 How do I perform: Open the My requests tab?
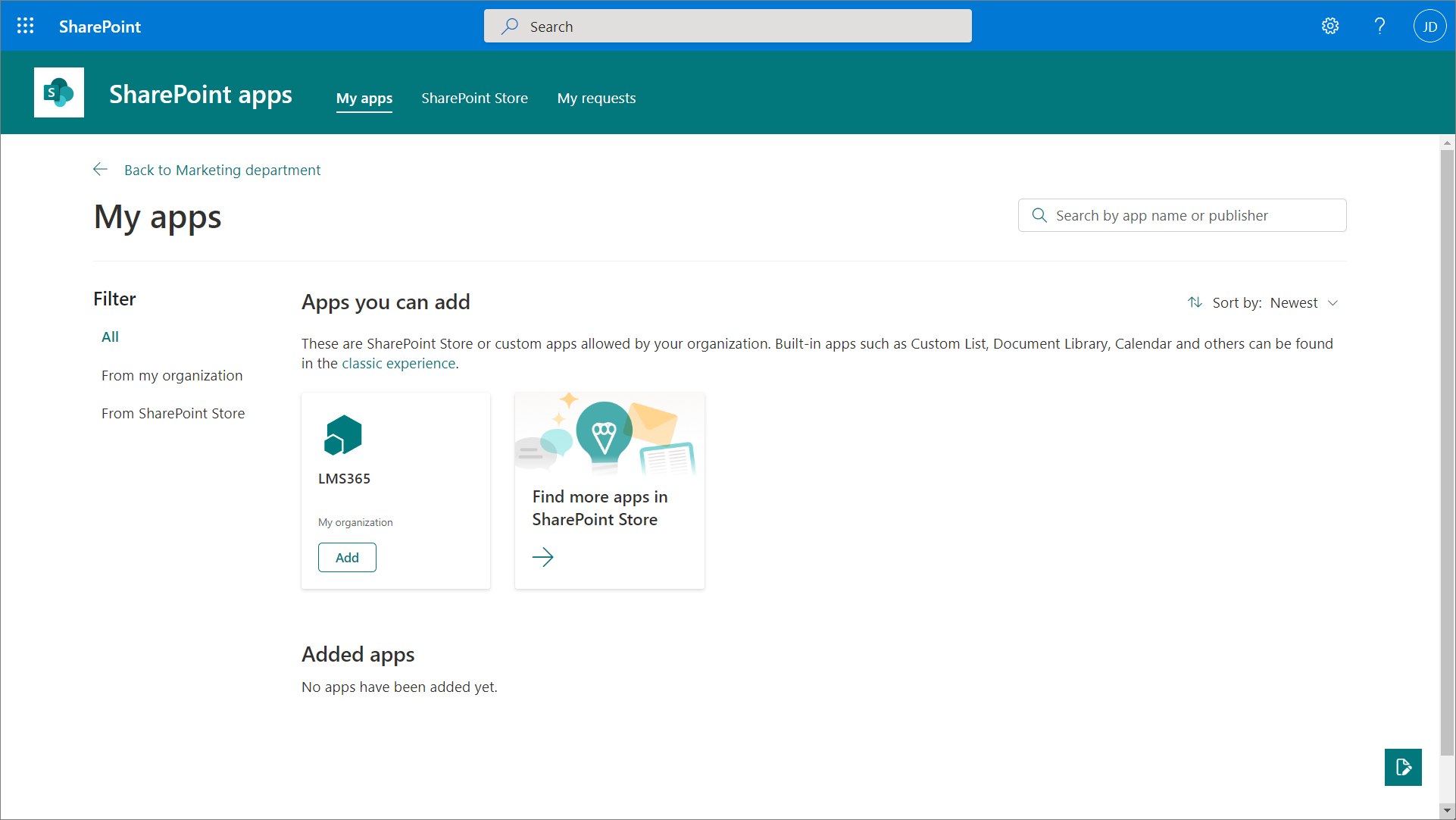(x=596, y=99)
